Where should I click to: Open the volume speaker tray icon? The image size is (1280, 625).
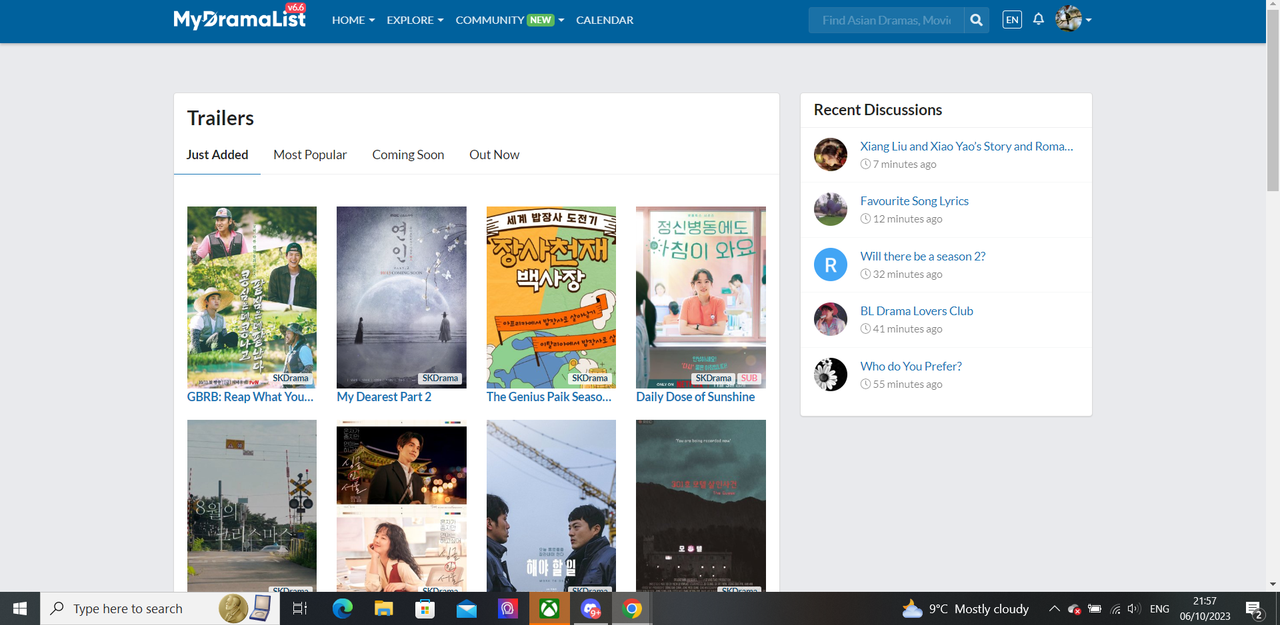coord(1133,608)
